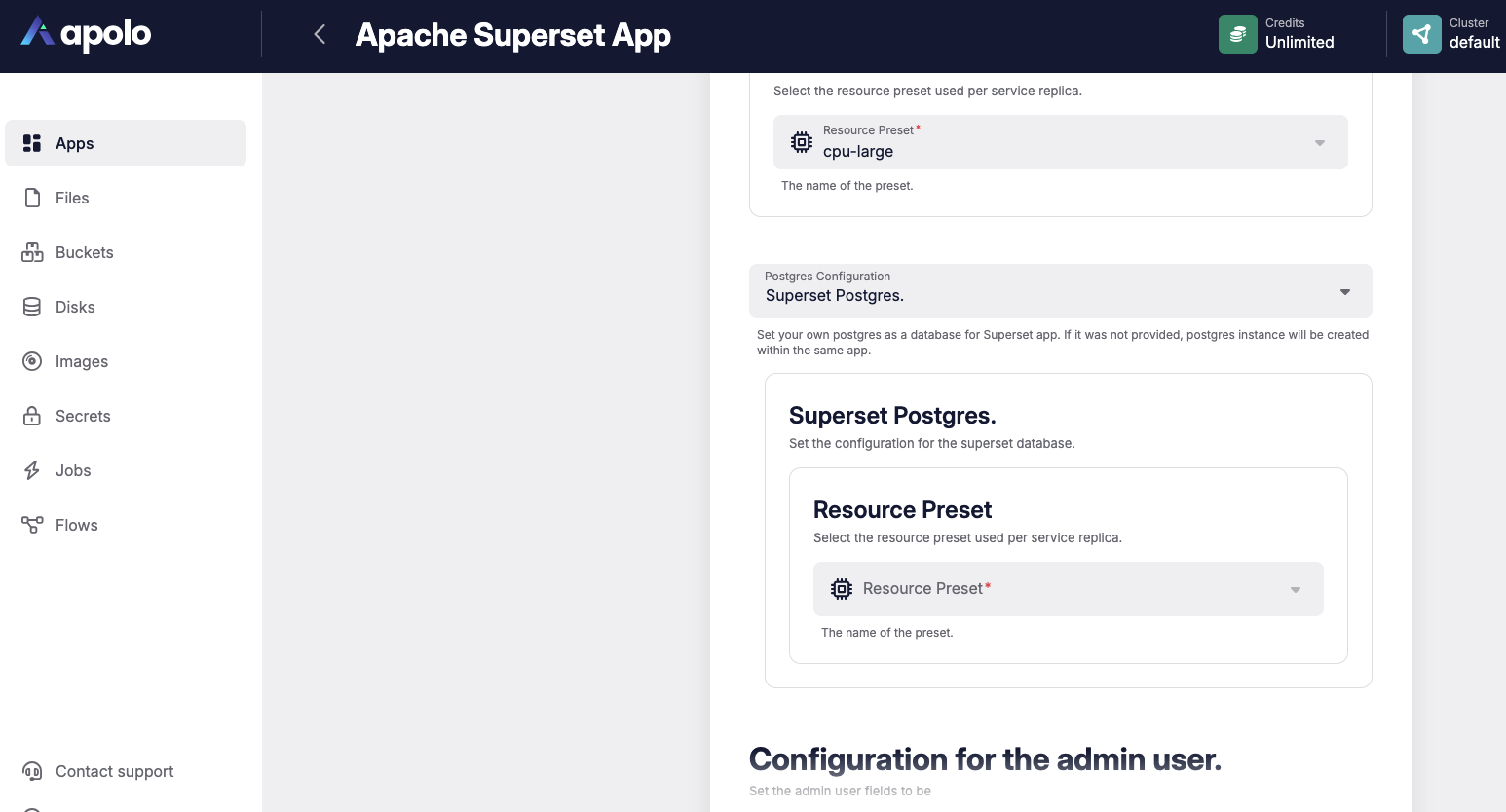Click the Files document icon

pyautogui.click(x=32, y=198)
